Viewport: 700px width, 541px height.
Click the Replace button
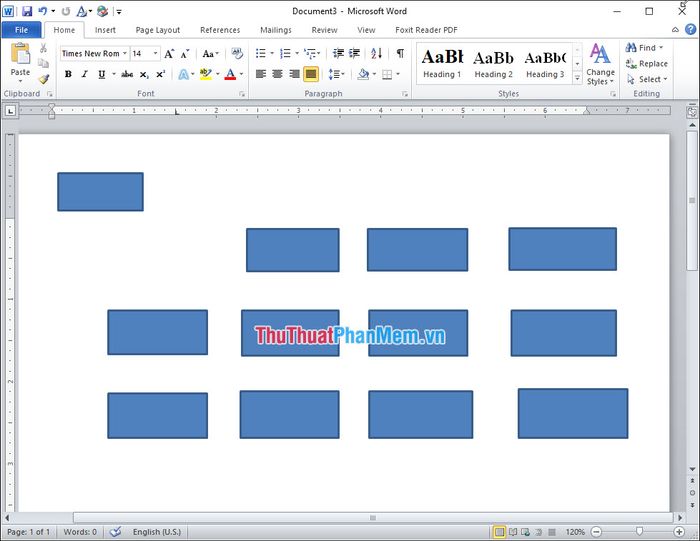652,63
